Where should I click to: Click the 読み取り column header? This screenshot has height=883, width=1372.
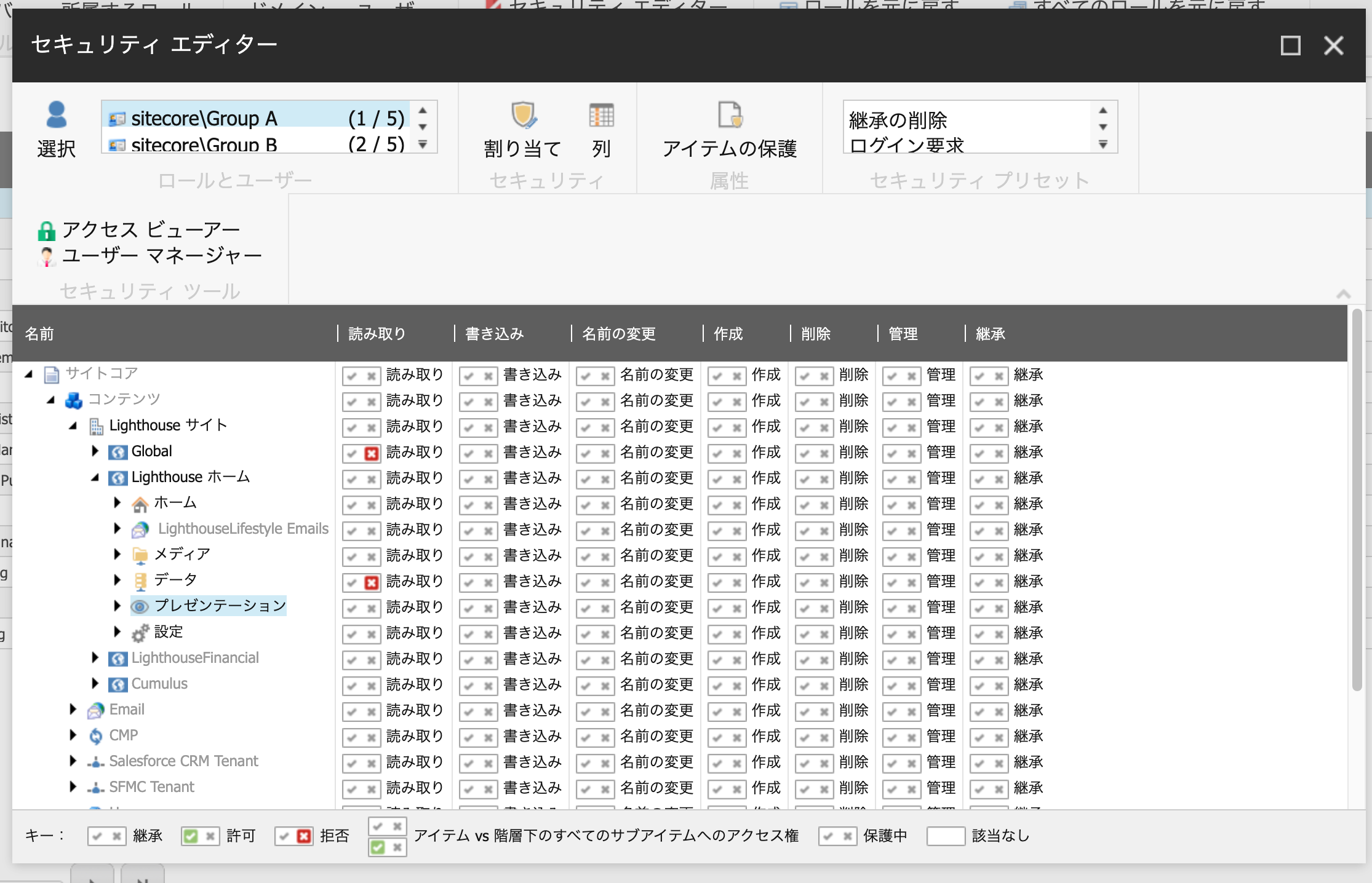[x=377, y=334]
